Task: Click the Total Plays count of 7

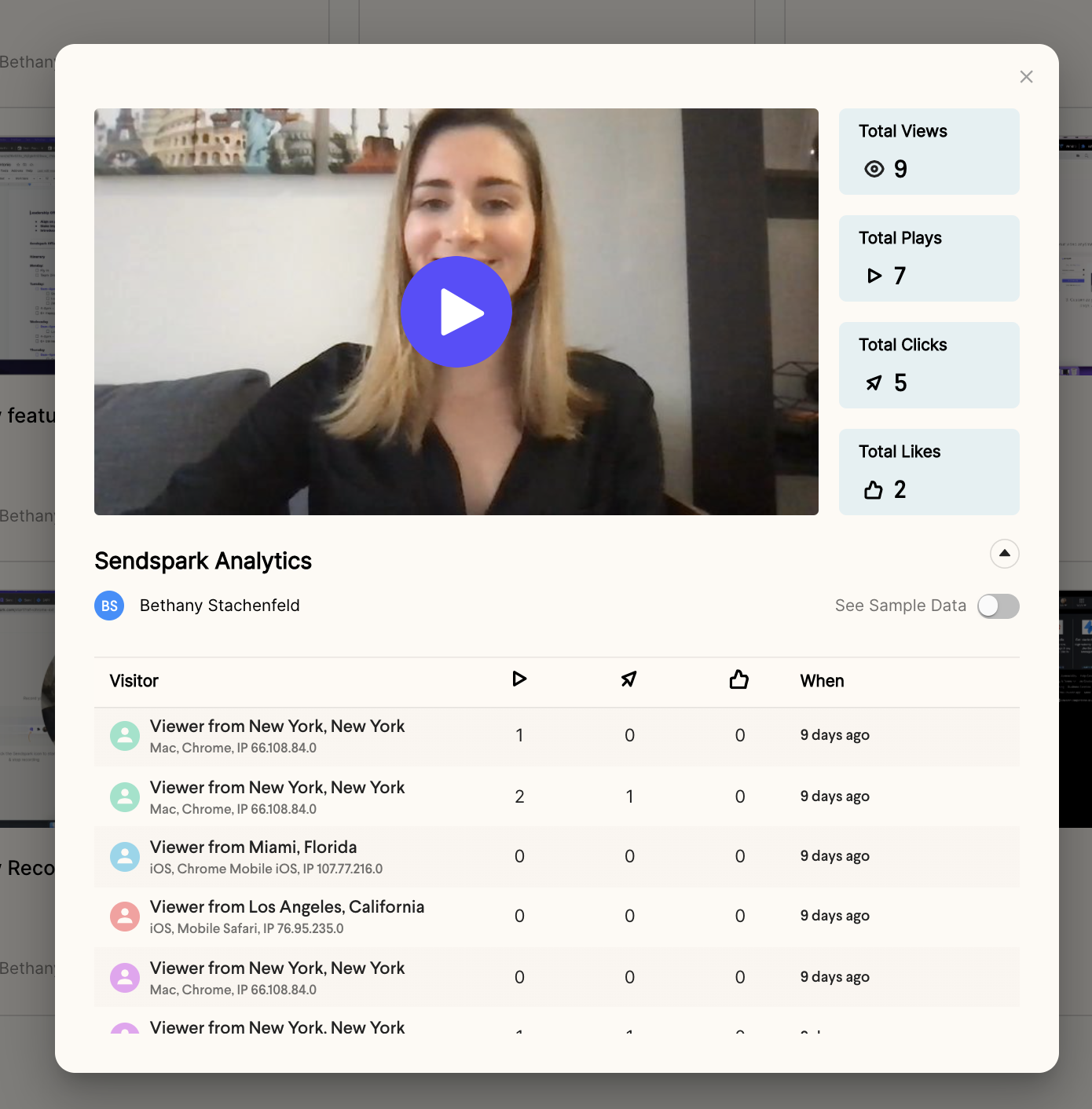Action: 900,276
